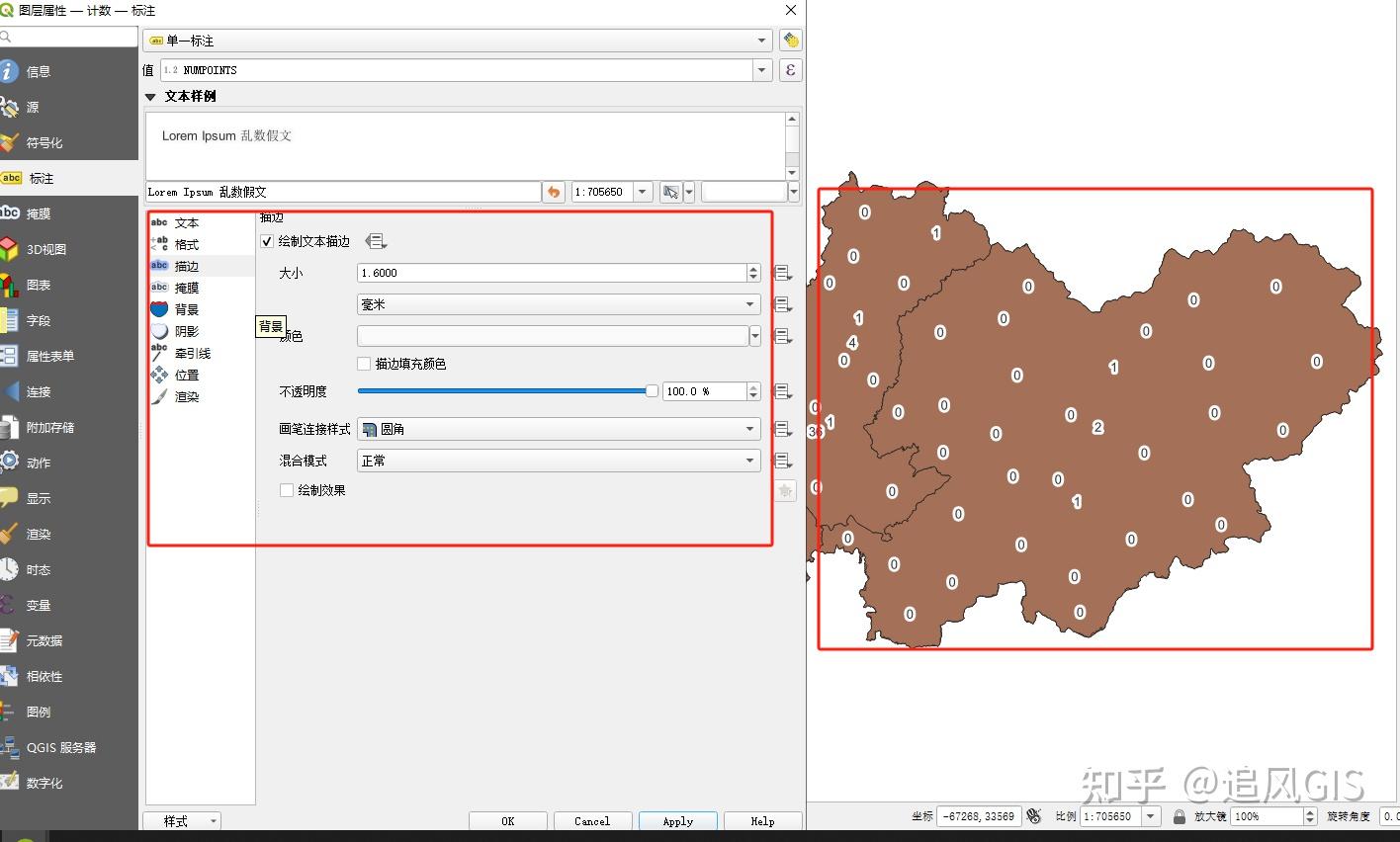Expand the 画笔连接样式 圆角 dropdown
1400x842 pixels.
coord(559,429)
